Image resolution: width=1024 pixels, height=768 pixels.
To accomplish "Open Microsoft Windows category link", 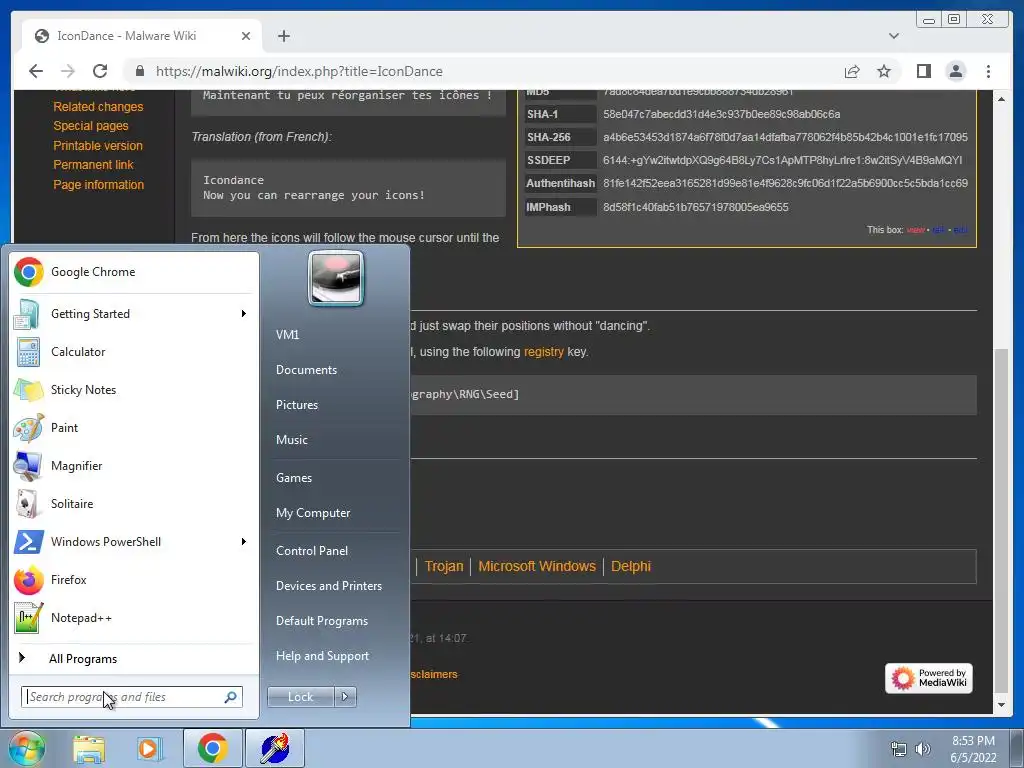I will 537,566.
